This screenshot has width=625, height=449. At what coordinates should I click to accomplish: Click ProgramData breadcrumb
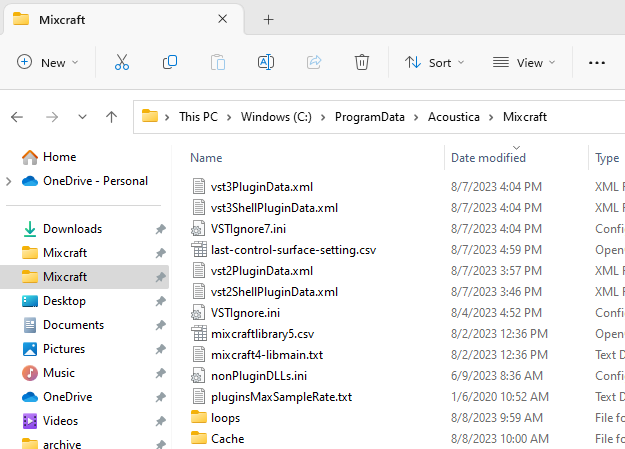point(369,117)
